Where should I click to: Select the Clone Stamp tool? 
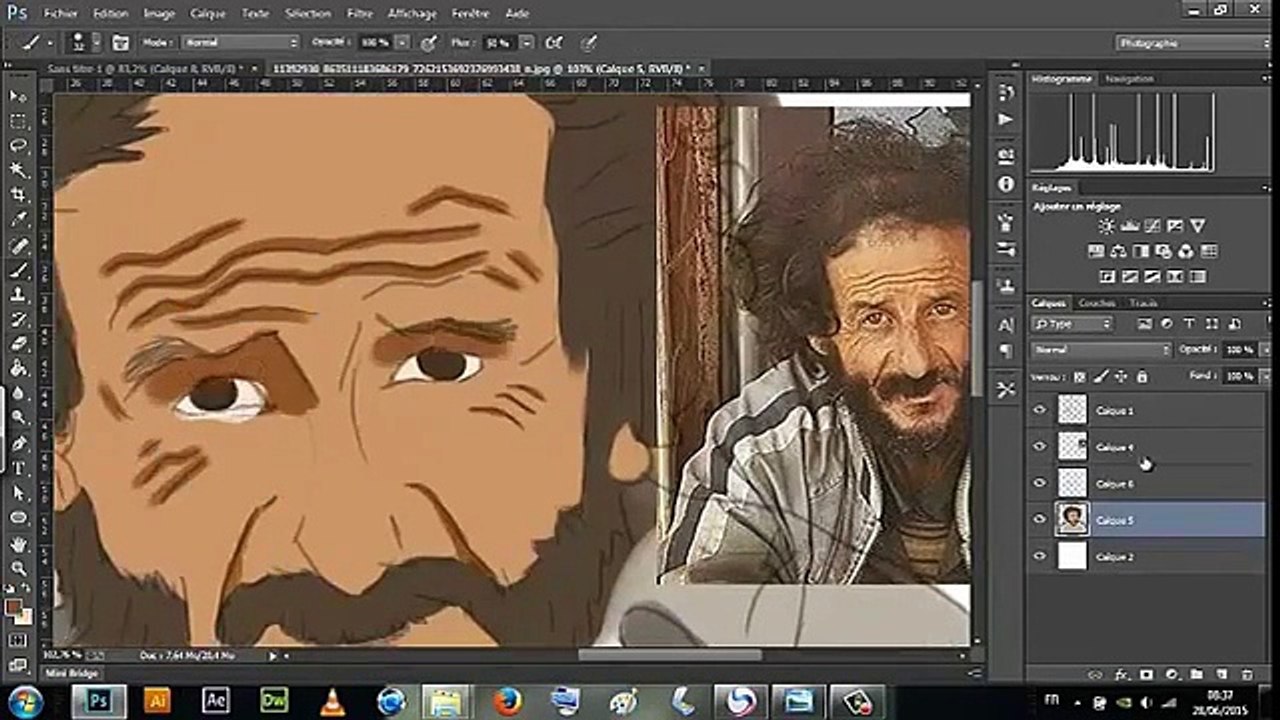click(18, 295)
